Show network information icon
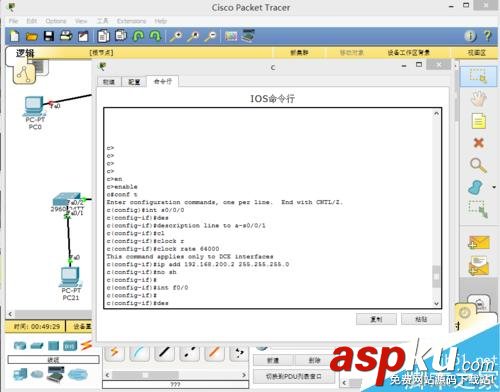The image size is (500, 392). tap(470, 36)
